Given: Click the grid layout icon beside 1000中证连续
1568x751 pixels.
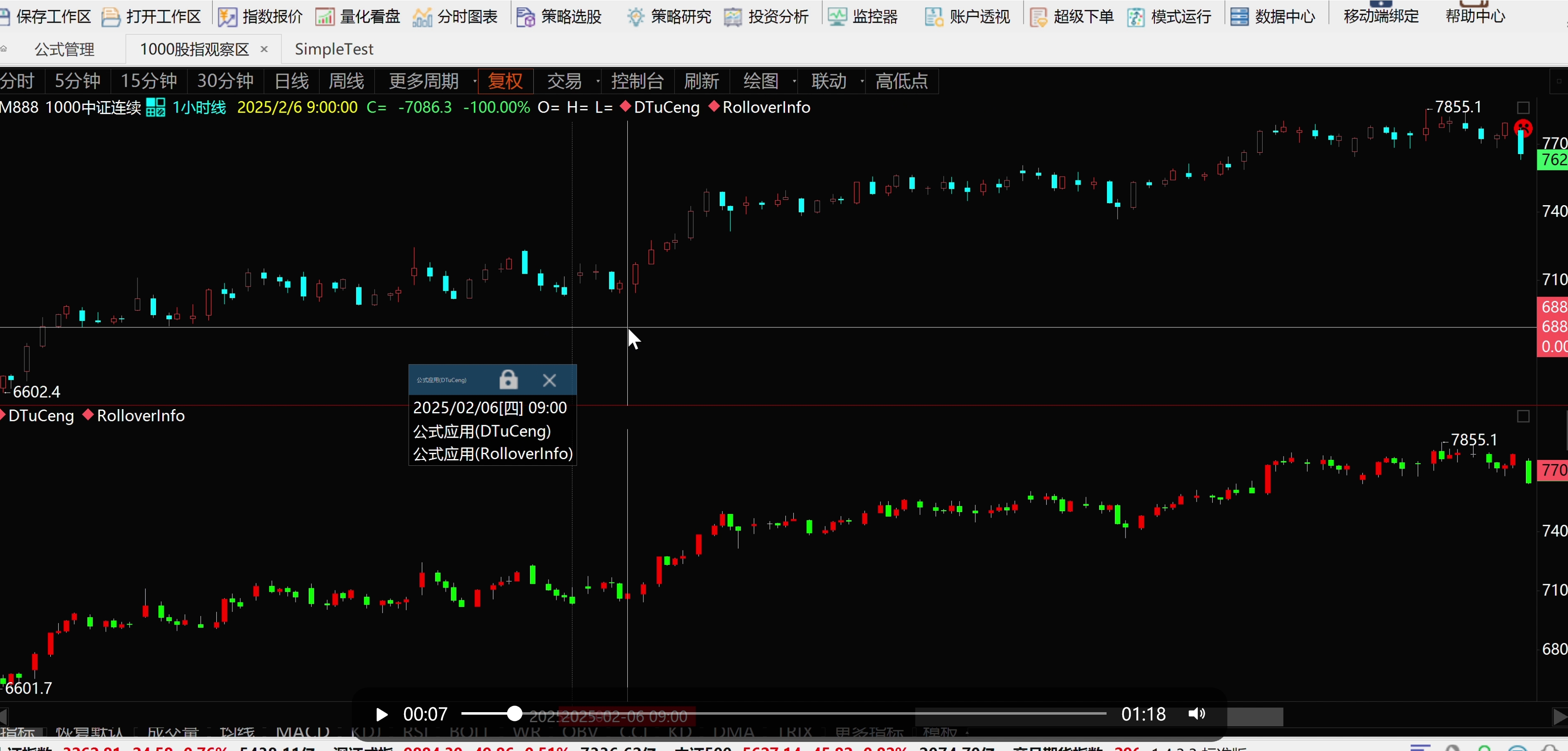Looking at the screenshot, I should pos(156,107).
